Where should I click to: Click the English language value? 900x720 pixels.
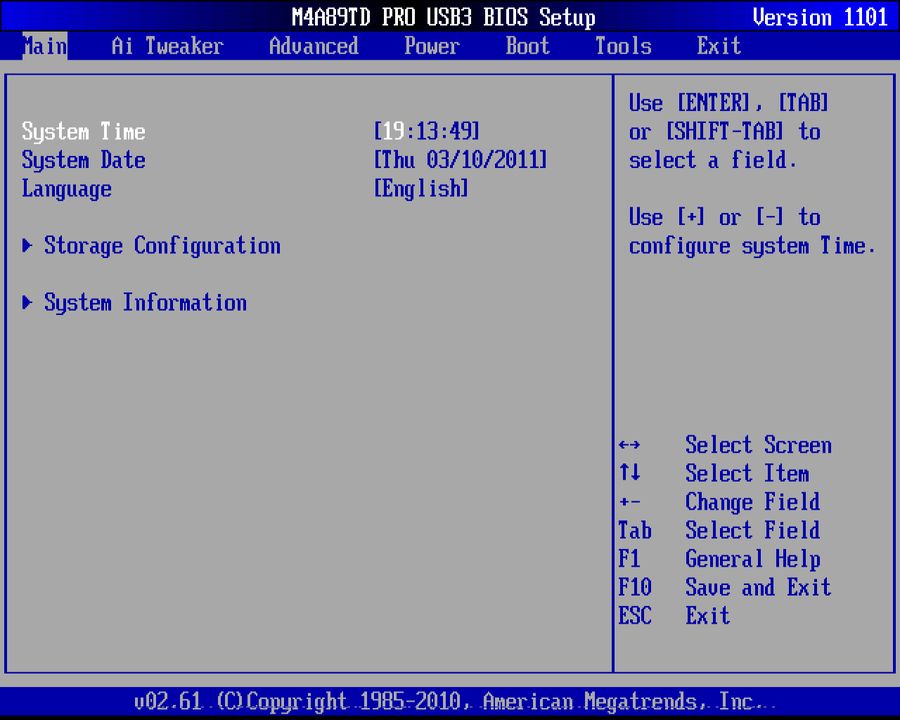(421, 189)
